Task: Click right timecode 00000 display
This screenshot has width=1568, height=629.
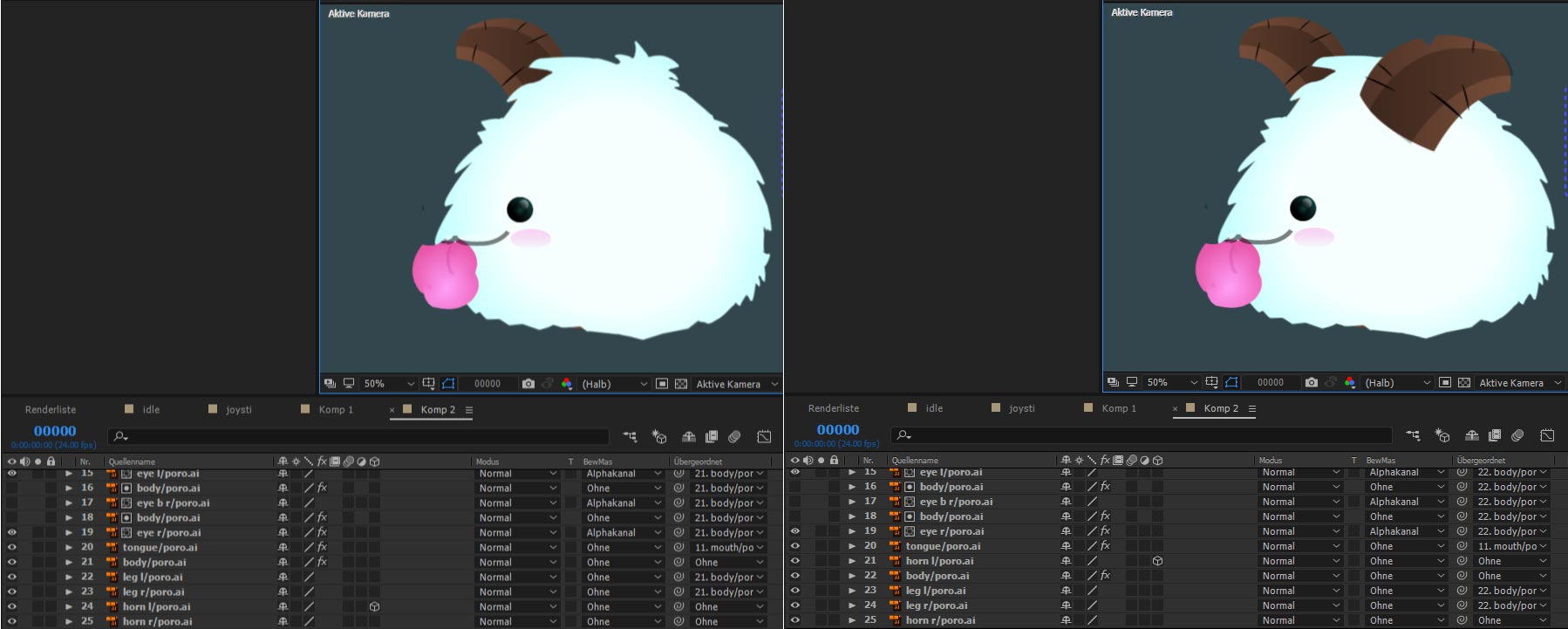Action: point(838,430)
